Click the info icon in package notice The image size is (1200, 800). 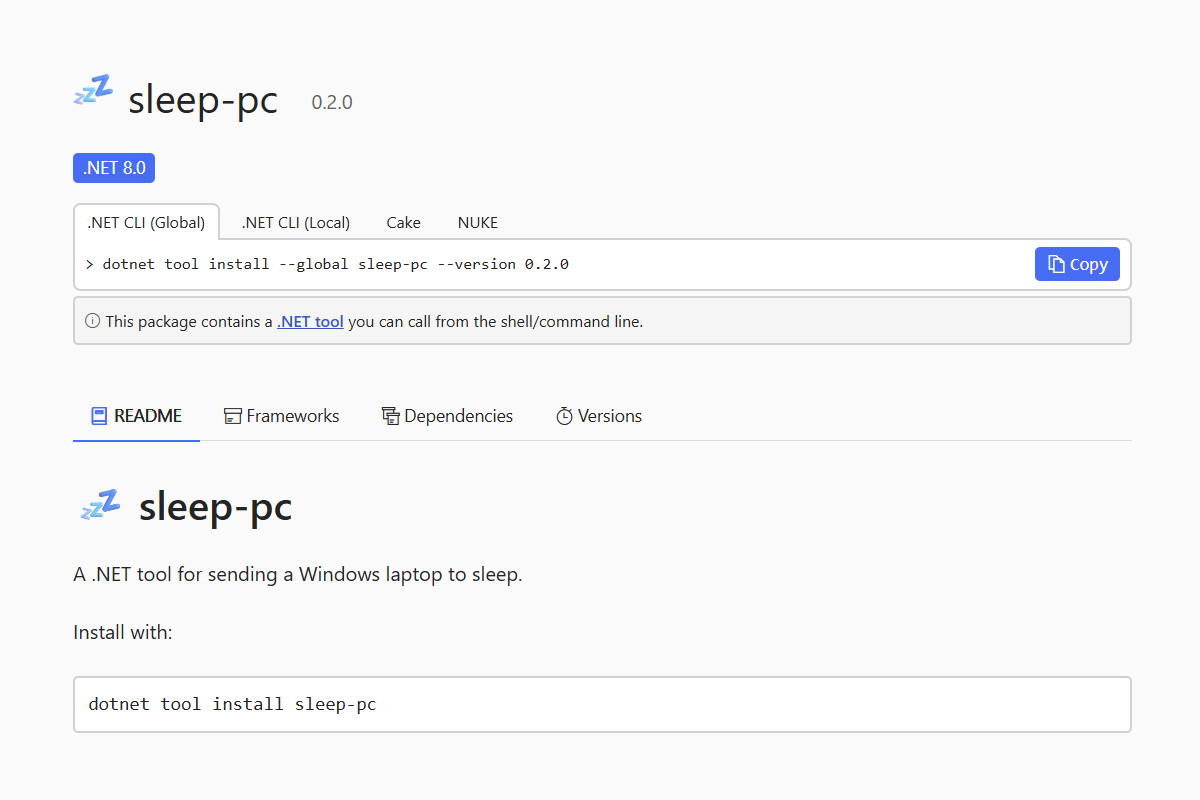(92, 321)
